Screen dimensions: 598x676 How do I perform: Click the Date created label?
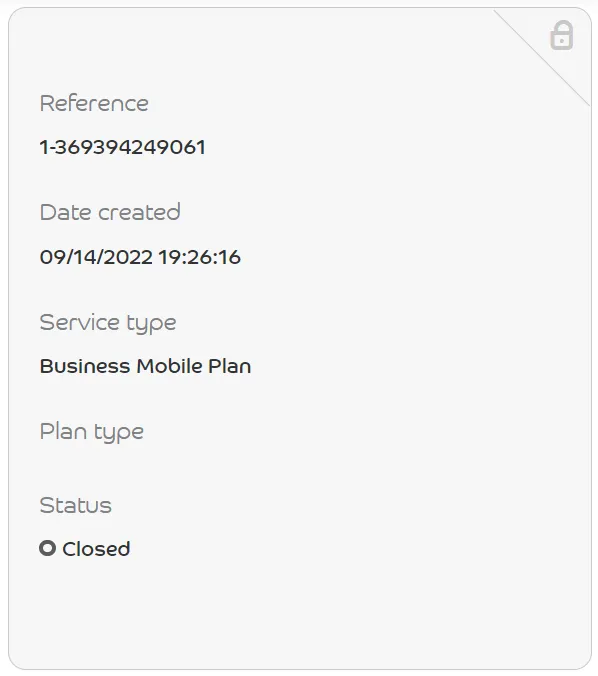tap(110, 212)
